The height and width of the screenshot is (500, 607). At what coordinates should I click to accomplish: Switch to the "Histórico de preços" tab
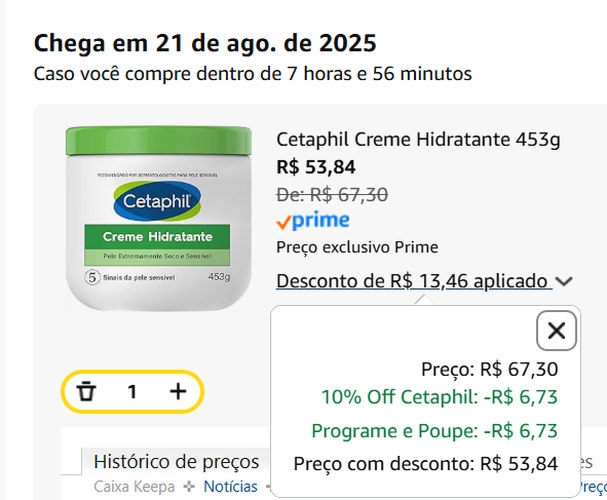(x=176, y=461)
